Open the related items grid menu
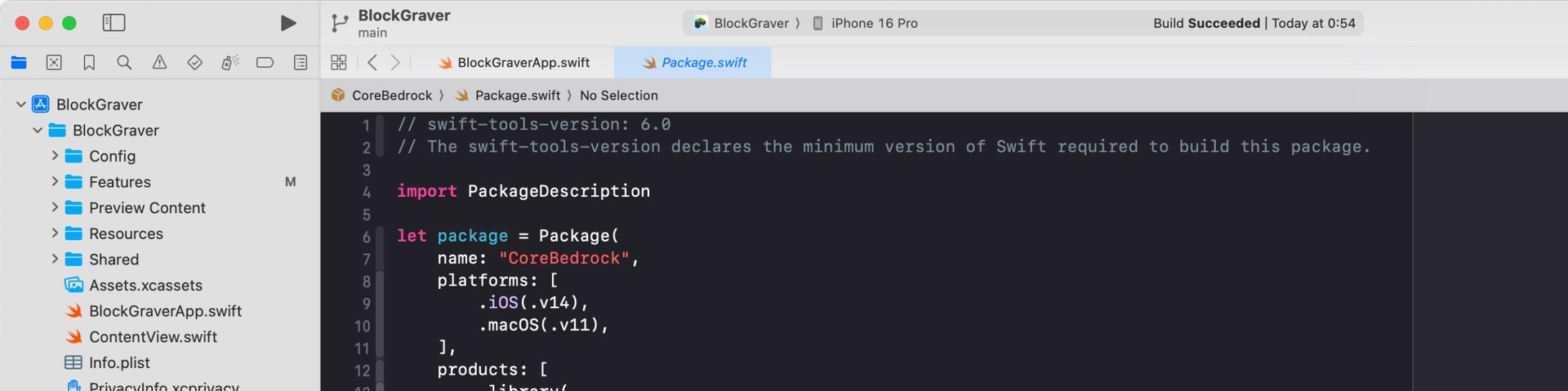The width and height of the screenshot is (1568, 391). [339, 62]
